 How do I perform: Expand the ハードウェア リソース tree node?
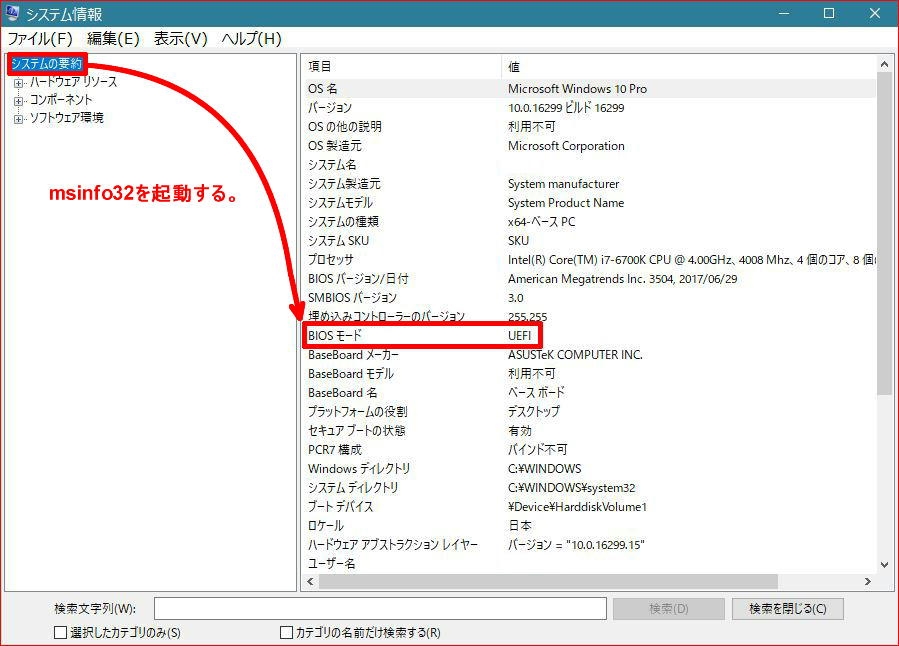(18, 81)
